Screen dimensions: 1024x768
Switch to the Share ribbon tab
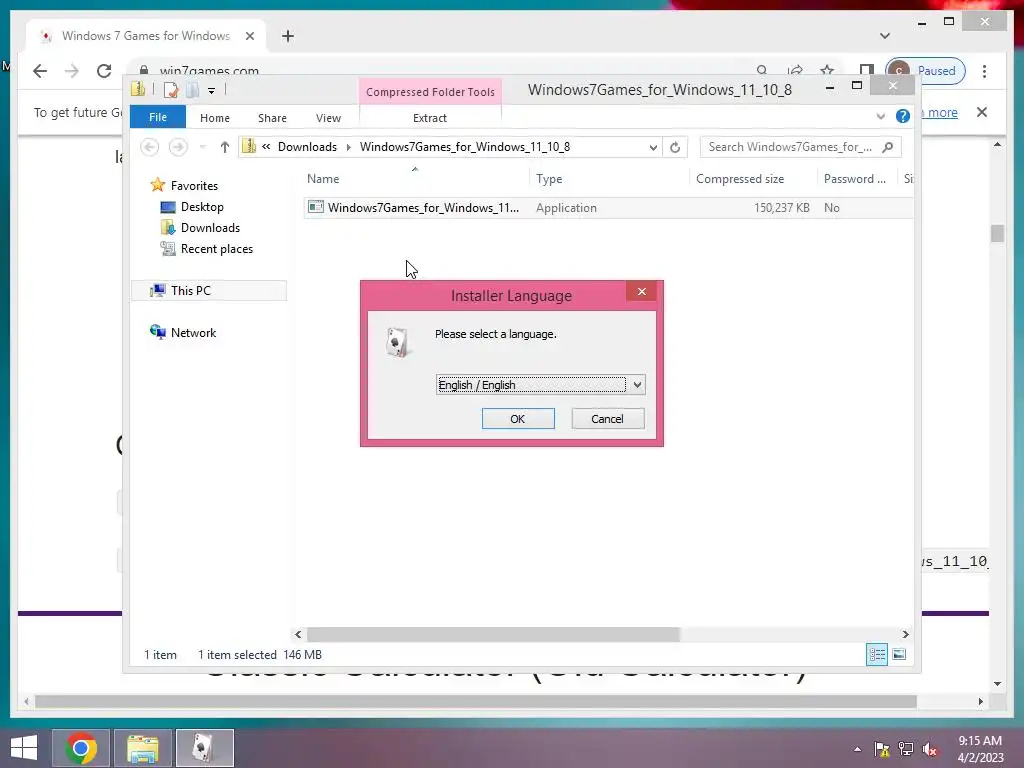(272, 118)
